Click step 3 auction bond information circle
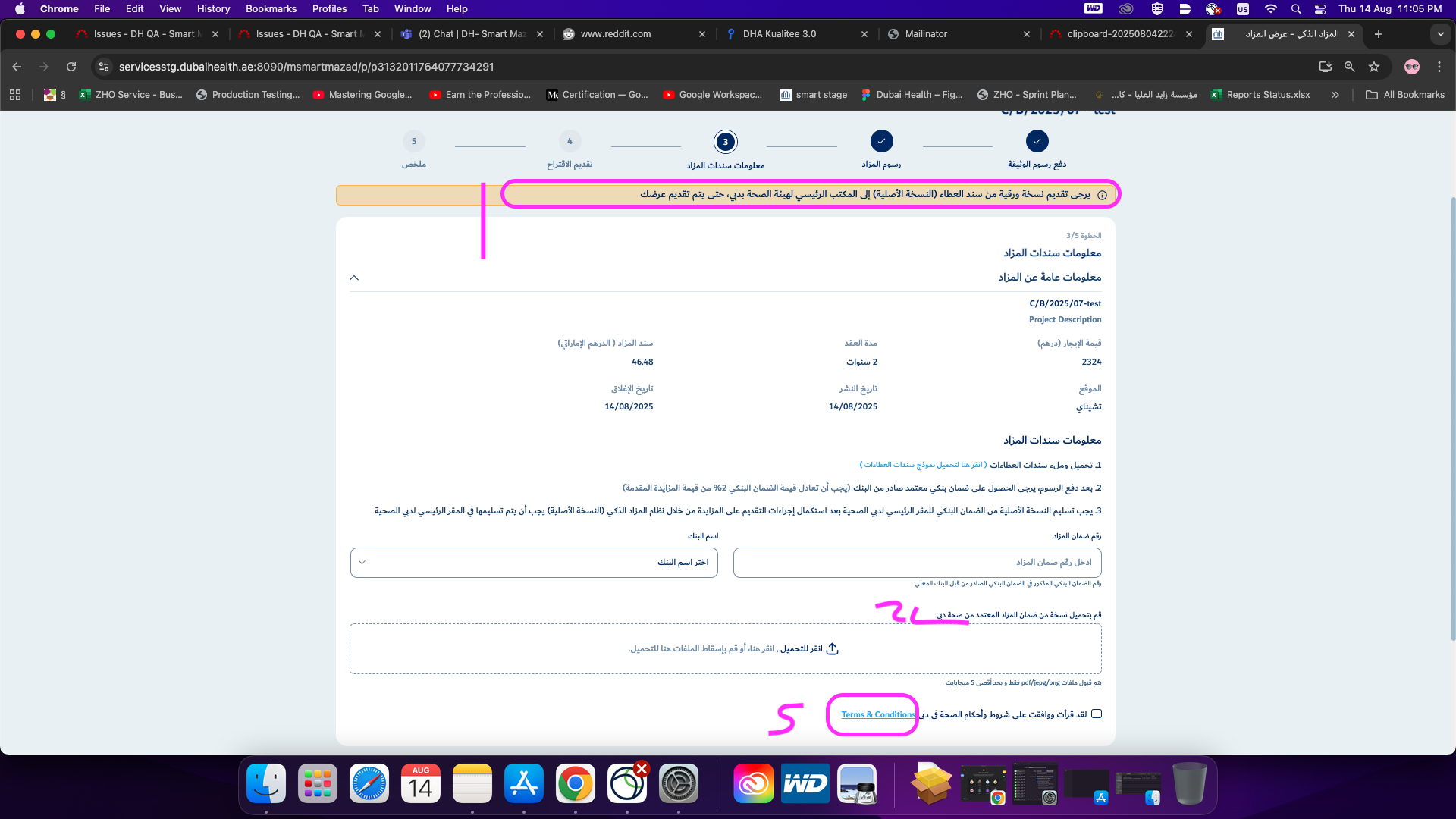The image size is (1456, 819). coord(726,142)
